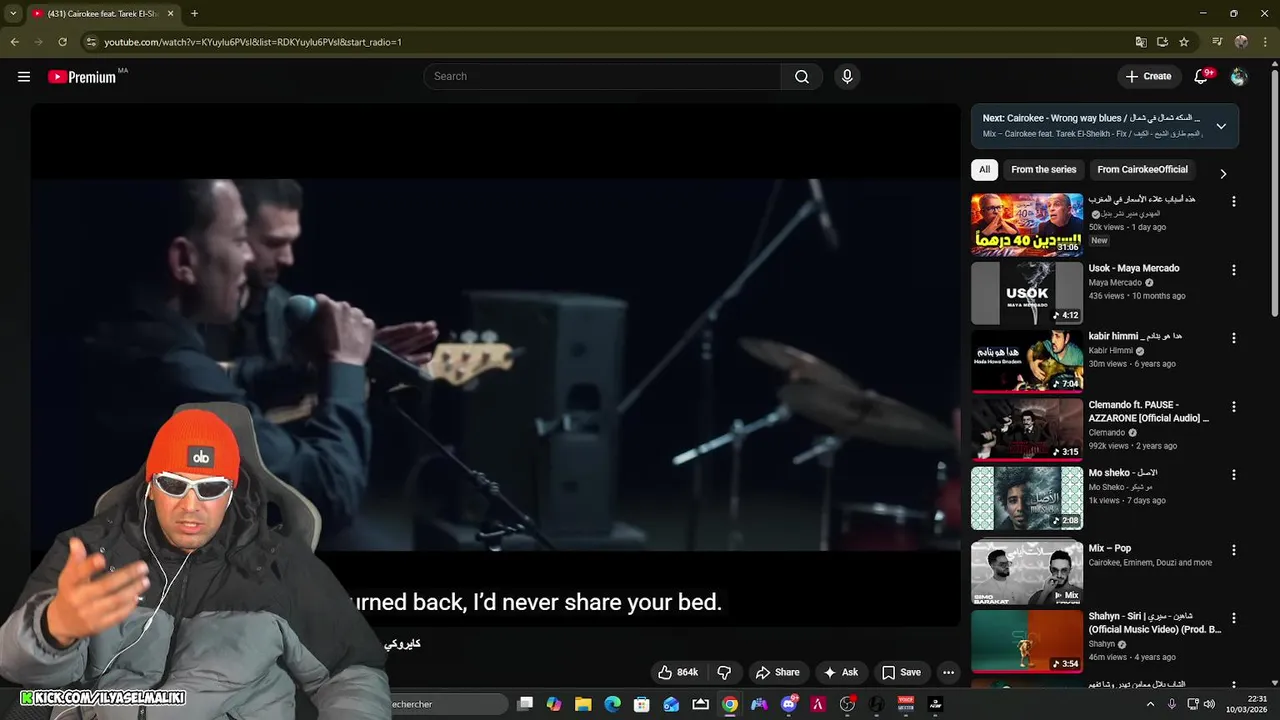Close the Cairokee YouTube tab
This screenshot has height=720, width=1280.
[x=170, y=14]
